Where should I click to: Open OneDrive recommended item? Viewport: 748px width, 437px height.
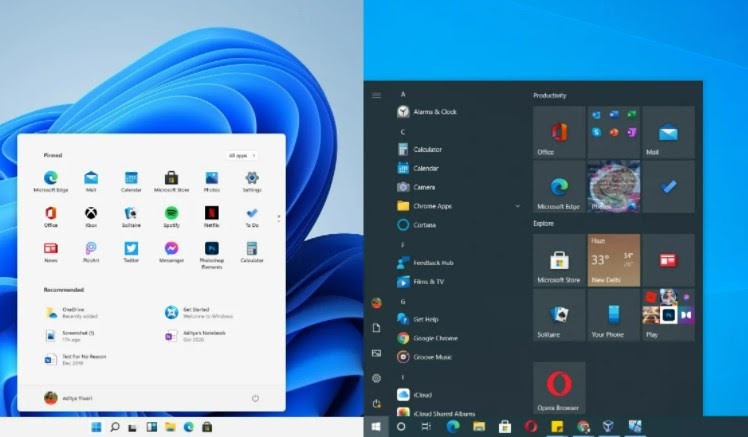click(x=72, y=312)
